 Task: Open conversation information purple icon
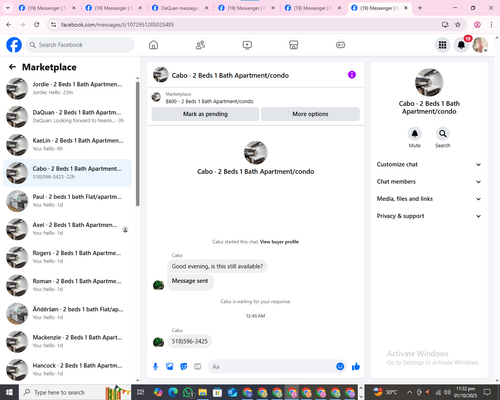352,75
